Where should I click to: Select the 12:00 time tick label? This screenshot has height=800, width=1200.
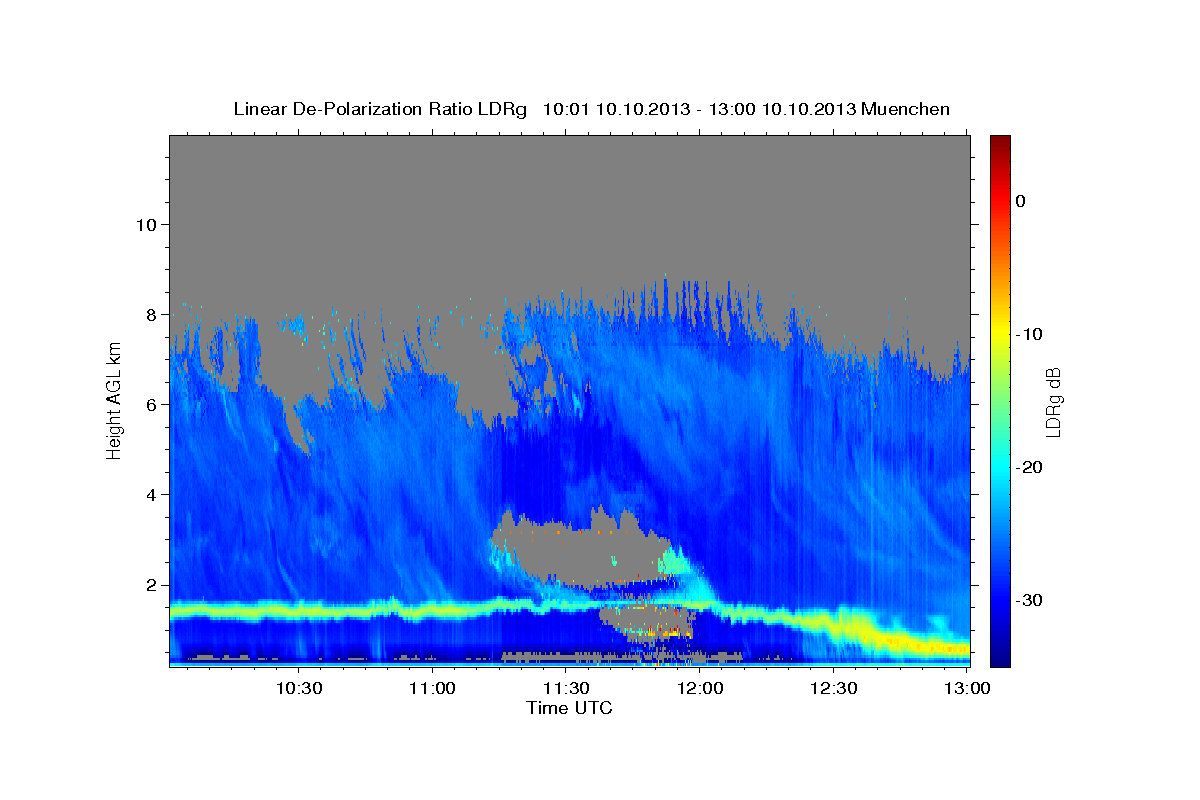pos(700,688)
